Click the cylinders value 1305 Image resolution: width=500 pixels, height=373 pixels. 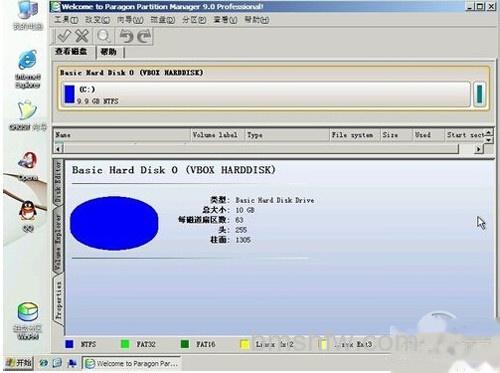243,240
